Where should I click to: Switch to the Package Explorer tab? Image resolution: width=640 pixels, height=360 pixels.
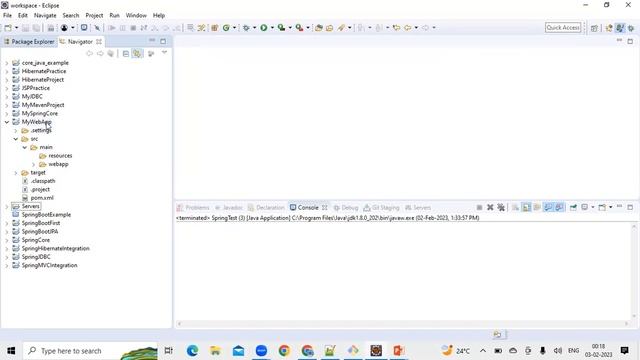click(x=29, y=42)
